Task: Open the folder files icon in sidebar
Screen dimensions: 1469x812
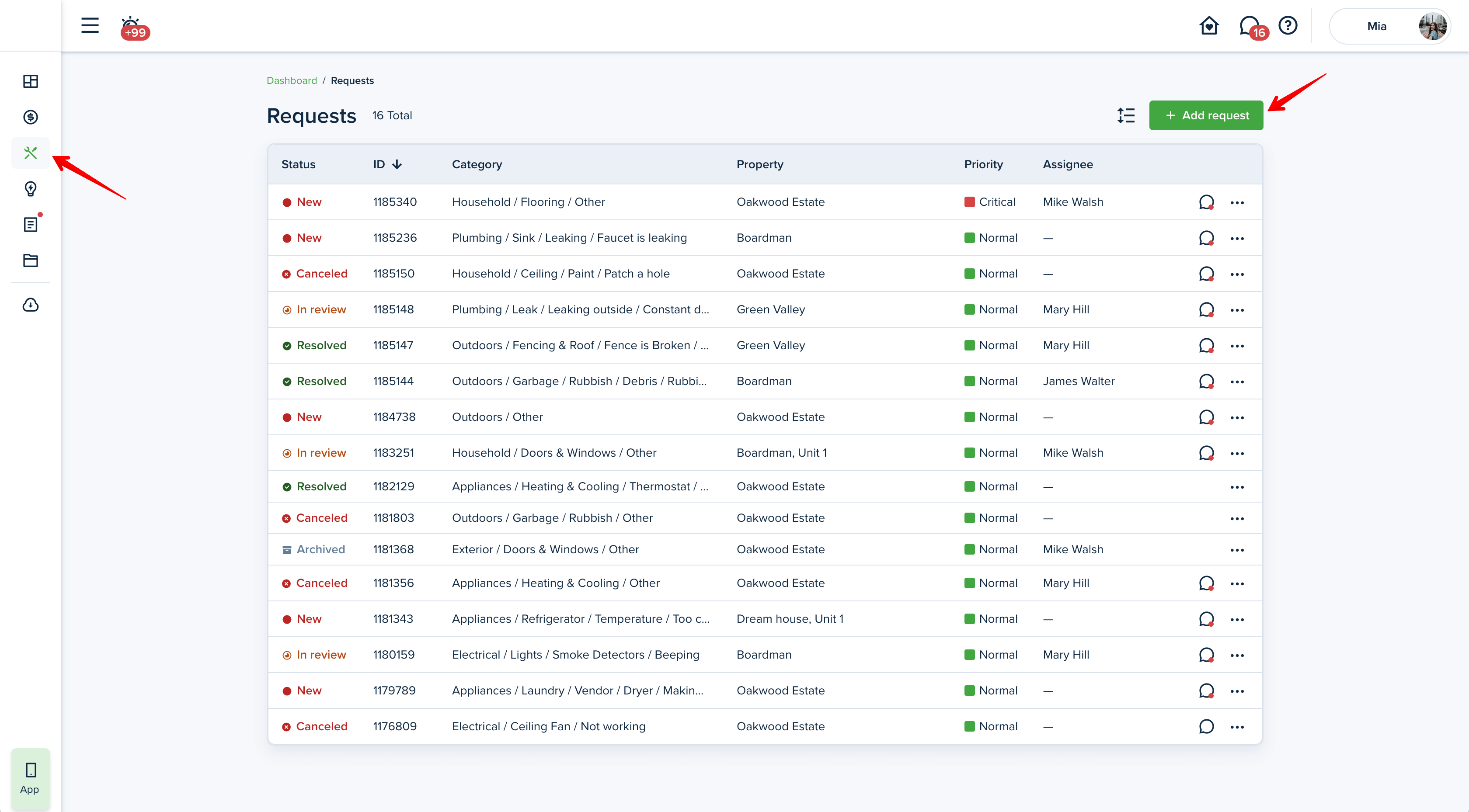Action: 31,260
